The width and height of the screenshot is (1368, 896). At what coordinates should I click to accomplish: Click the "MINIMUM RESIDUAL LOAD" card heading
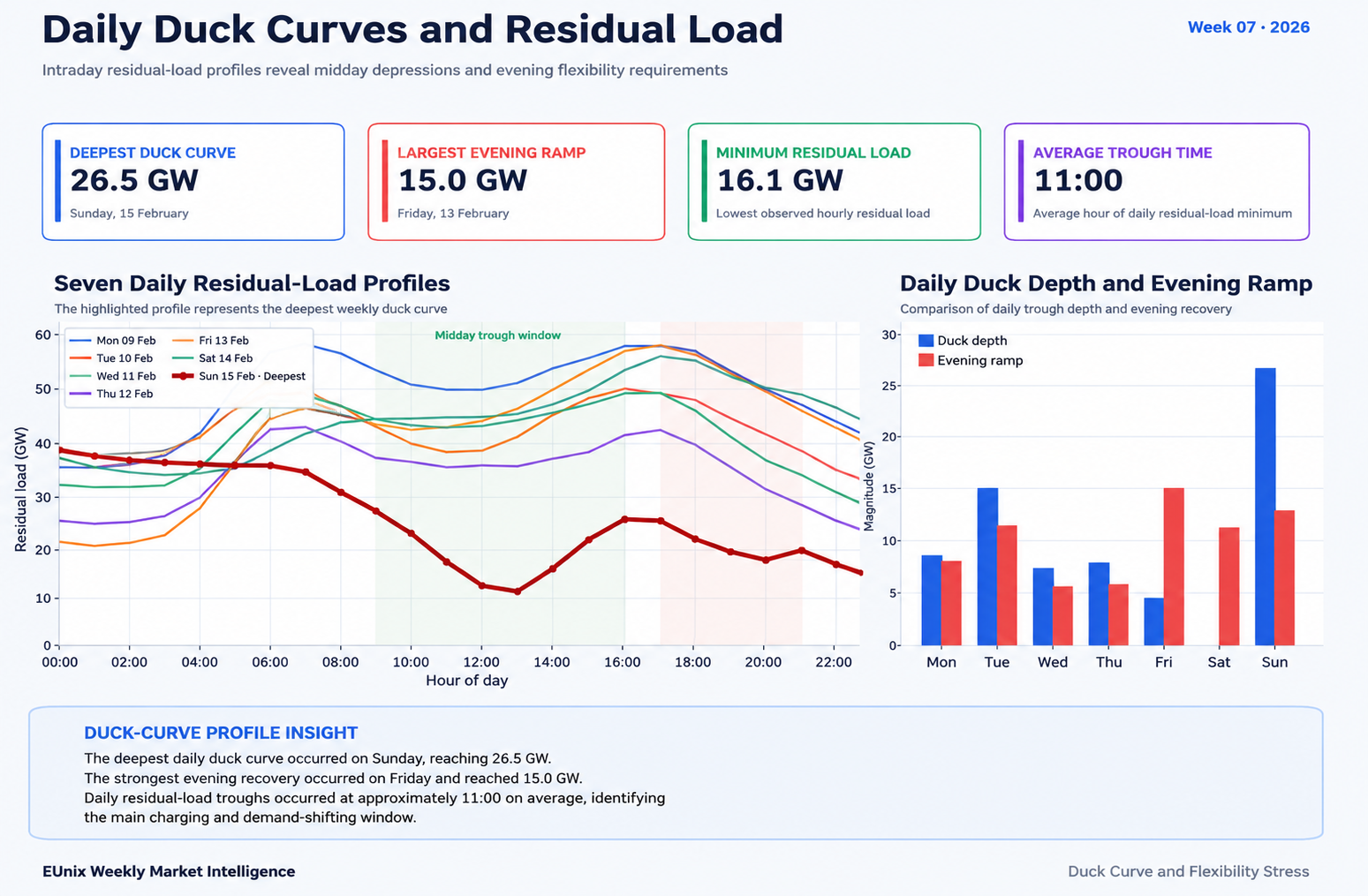pyautogui.click(x=813, y=153)
